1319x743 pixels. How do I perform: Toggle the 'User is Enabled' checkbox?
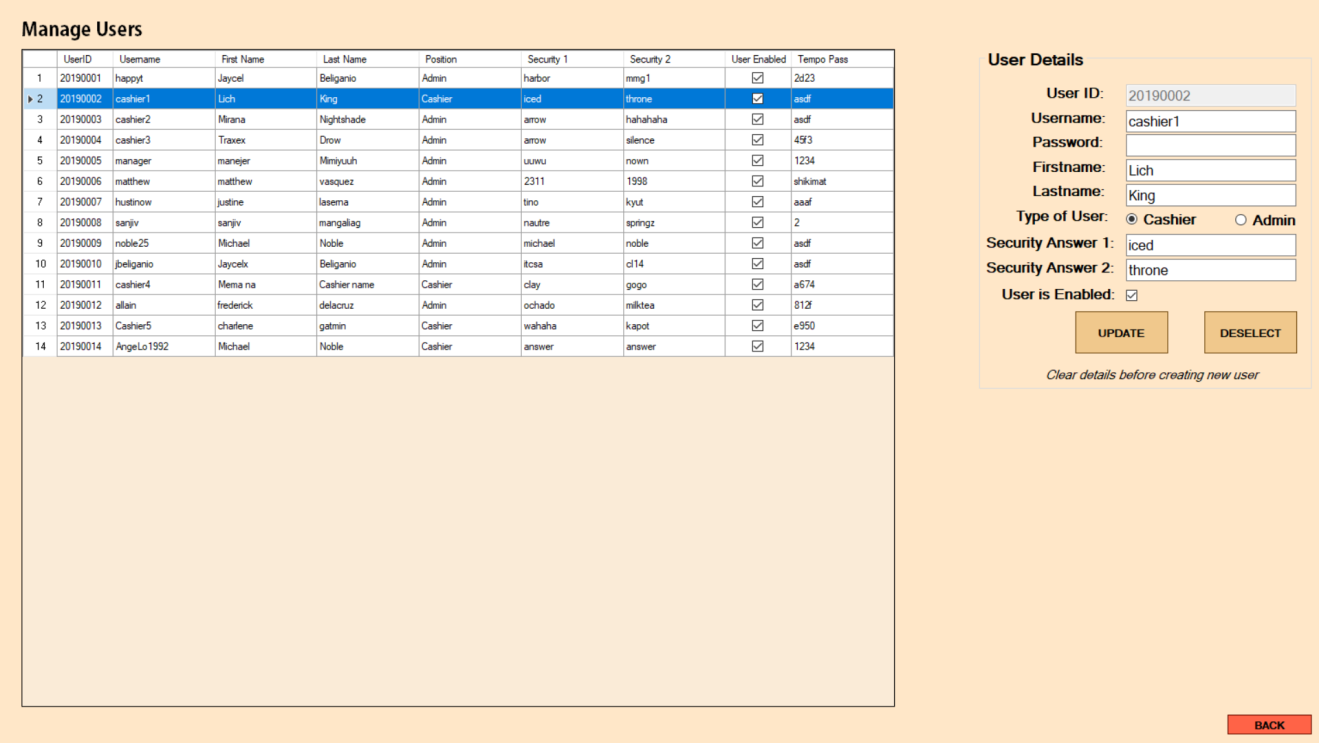pos(1131,295)
